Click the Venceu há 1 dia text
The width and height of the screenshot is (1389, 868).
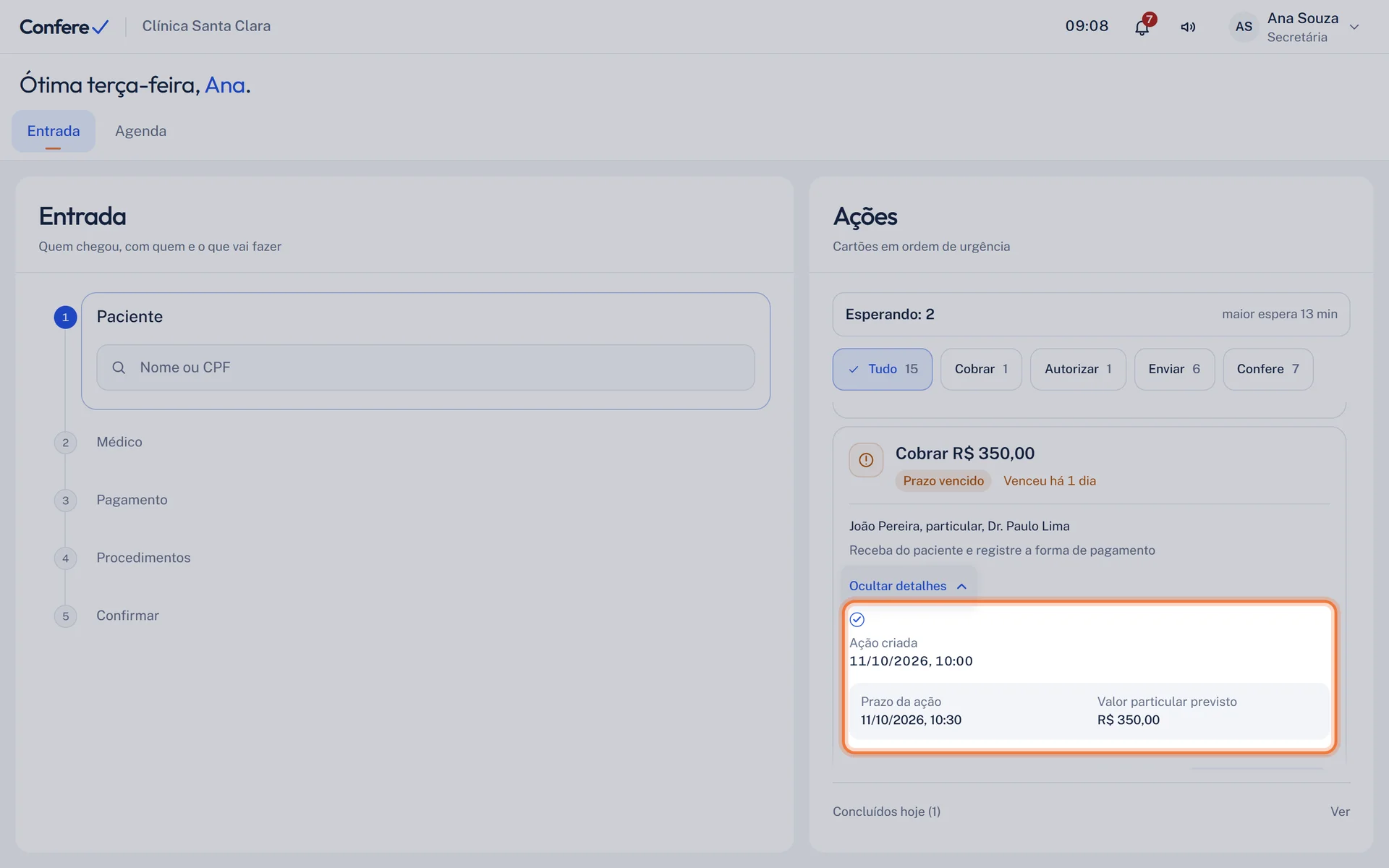click(x=1049, y=481)
